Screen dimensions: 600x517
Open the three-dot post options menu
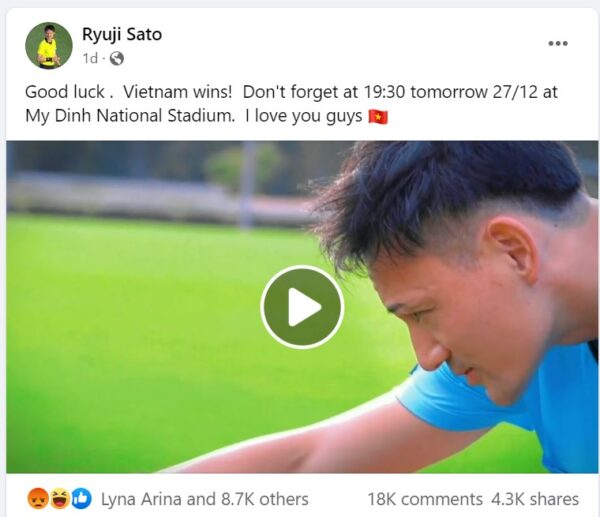pos(558,43)
